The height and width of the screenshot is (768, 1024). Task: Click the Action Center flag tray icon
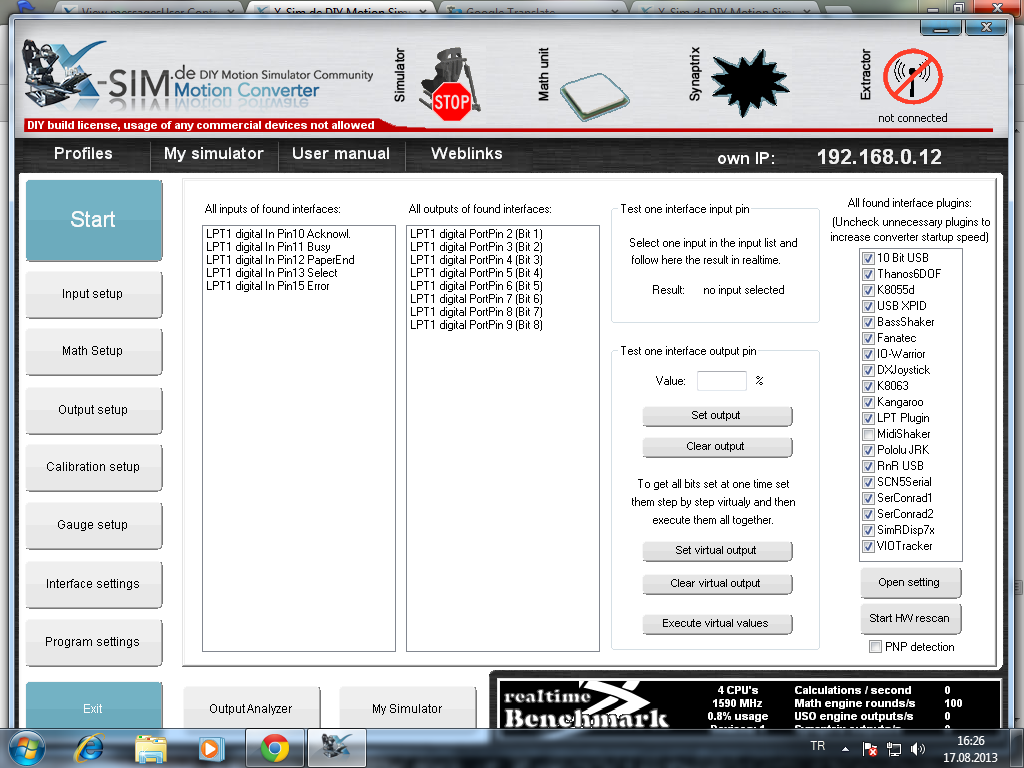click(870, 749)
